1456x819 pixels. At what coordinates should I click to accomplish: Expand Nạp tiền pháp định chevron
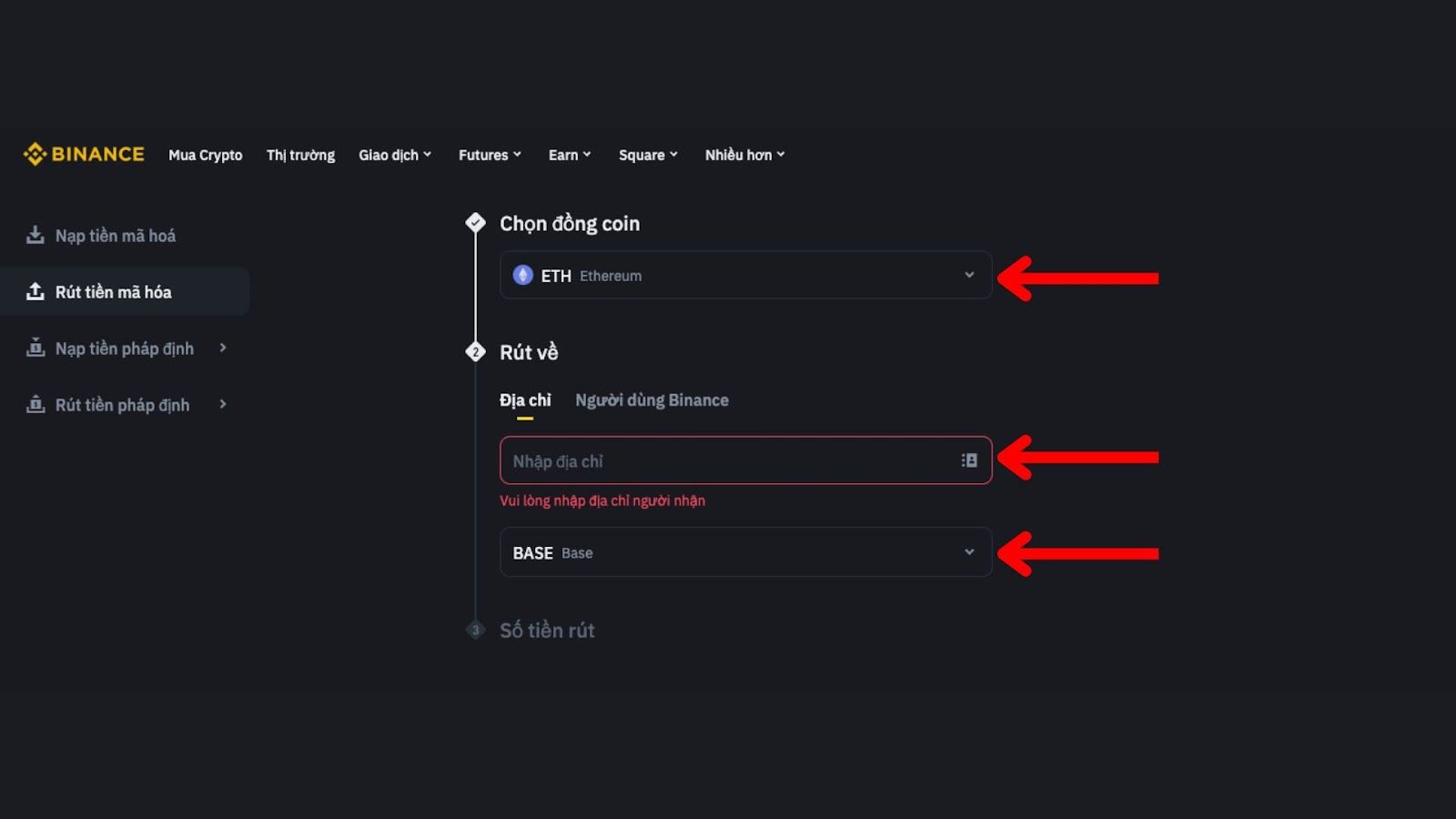(222, 348)
